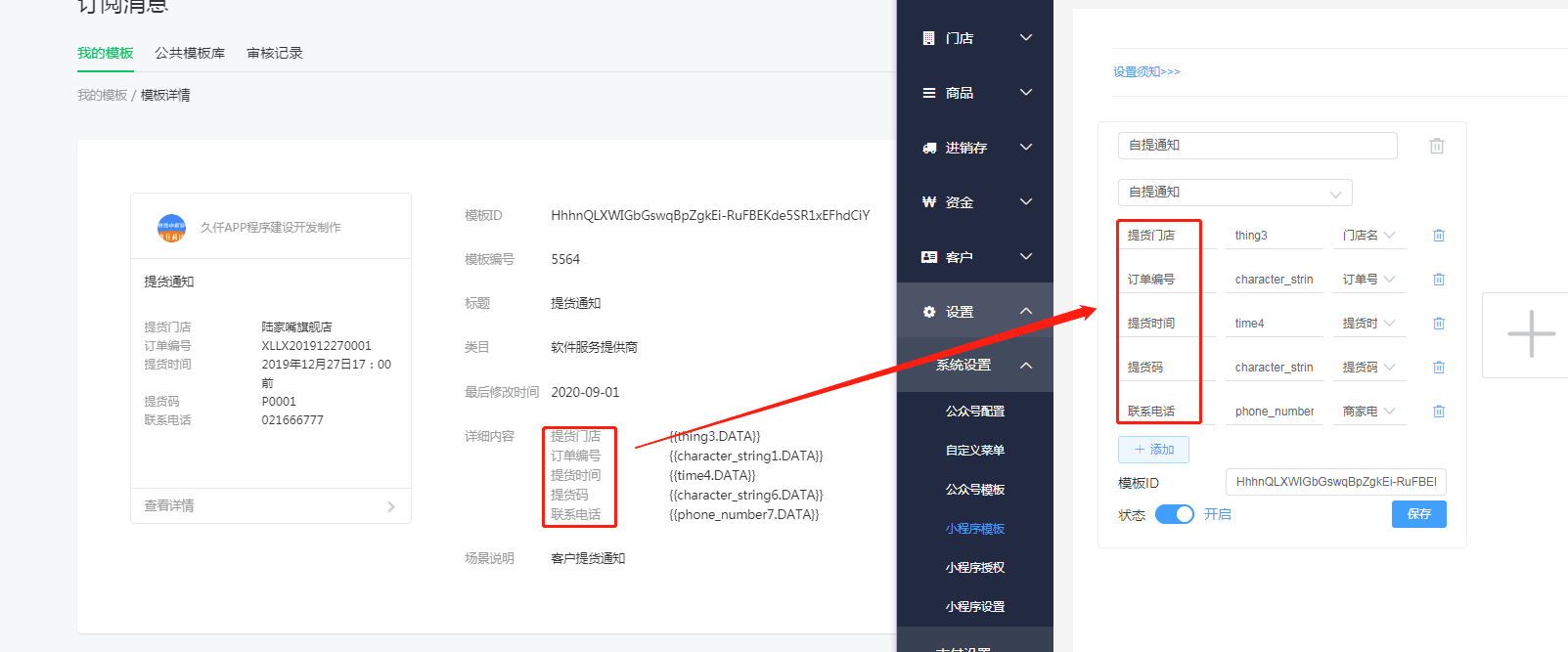This screenshot has width=1568, height=652.
Task: Open the 门店名 value dropdown
Action: coord(1369,236)
